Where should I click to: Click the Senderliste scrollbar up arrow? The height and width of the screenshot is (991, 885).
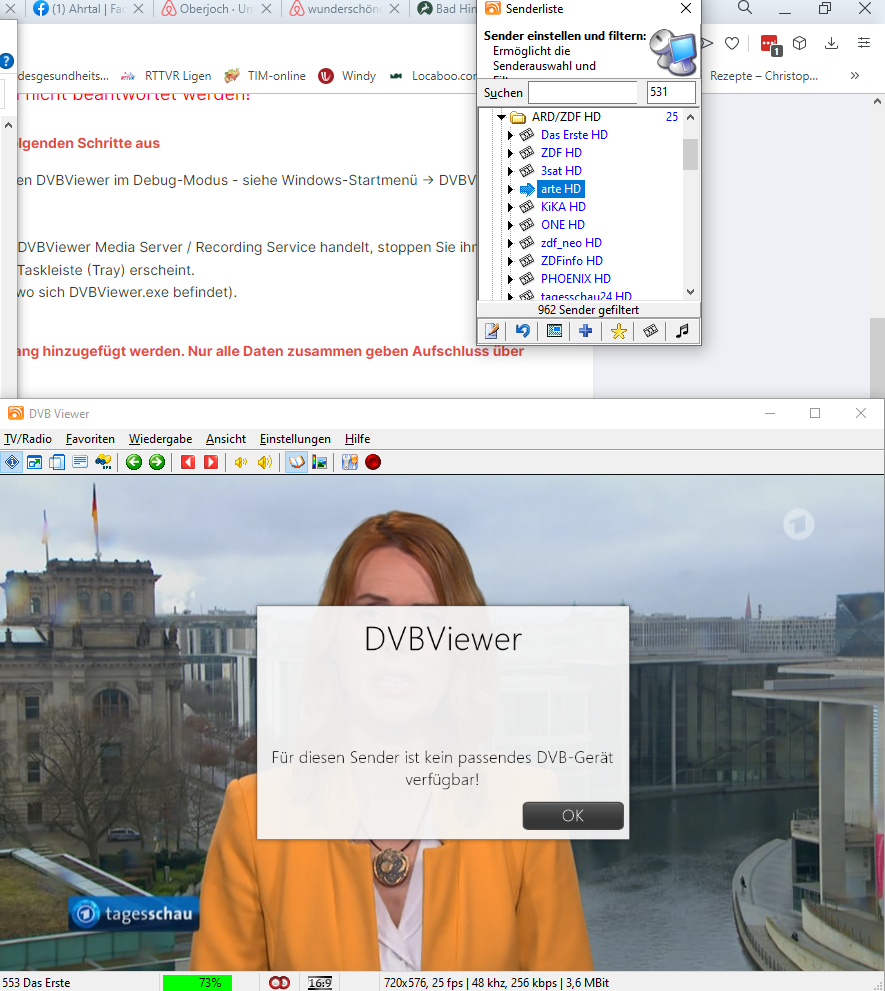(690, 117)
